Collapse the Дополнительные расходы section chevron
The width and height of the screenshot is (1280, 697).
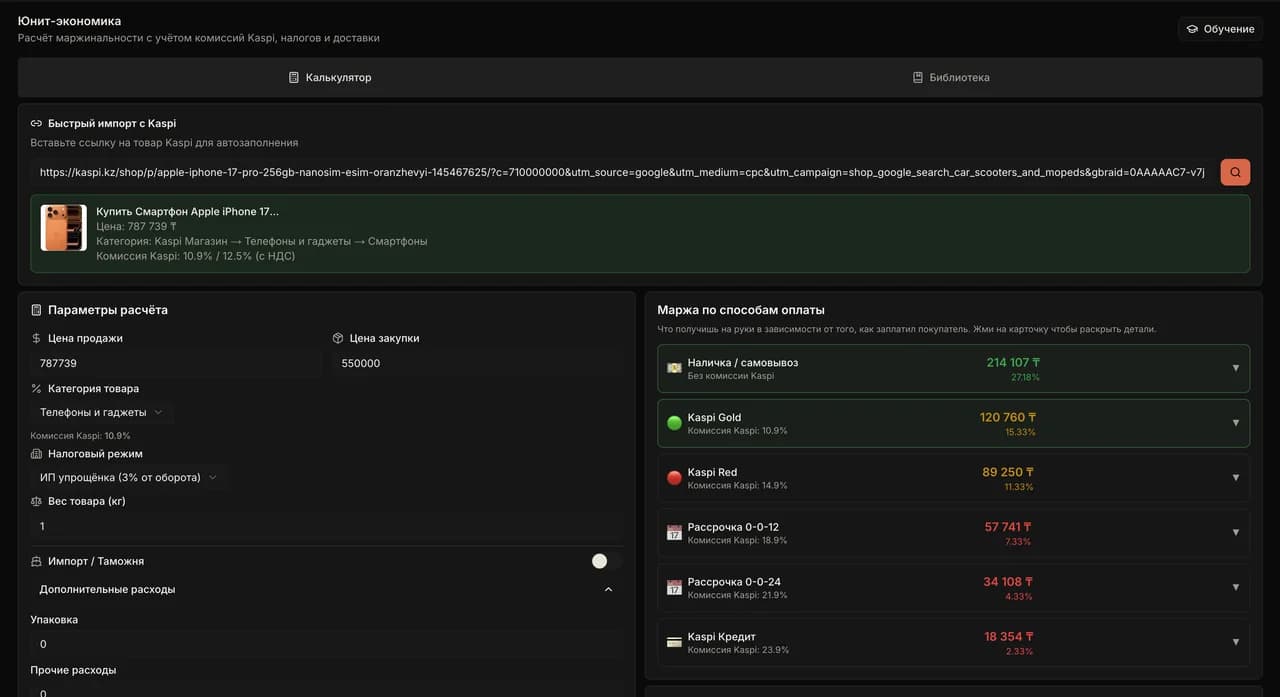pos(608,590)
